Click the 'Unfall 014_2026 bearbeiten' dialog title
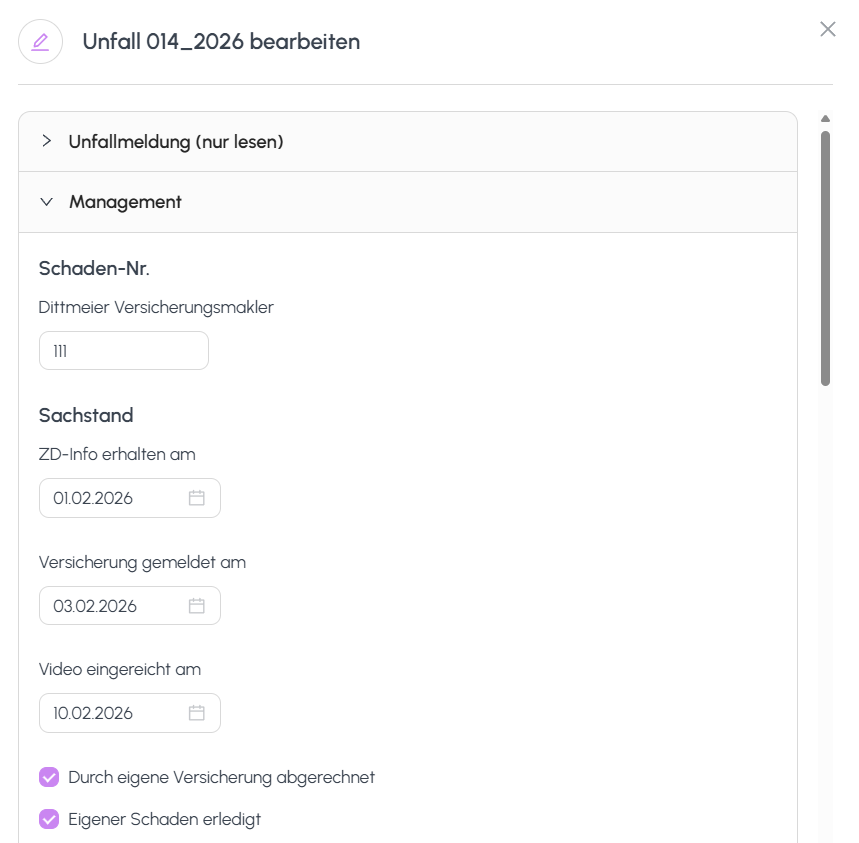Viewport: 859px width, 843px height. coord(221,42)
